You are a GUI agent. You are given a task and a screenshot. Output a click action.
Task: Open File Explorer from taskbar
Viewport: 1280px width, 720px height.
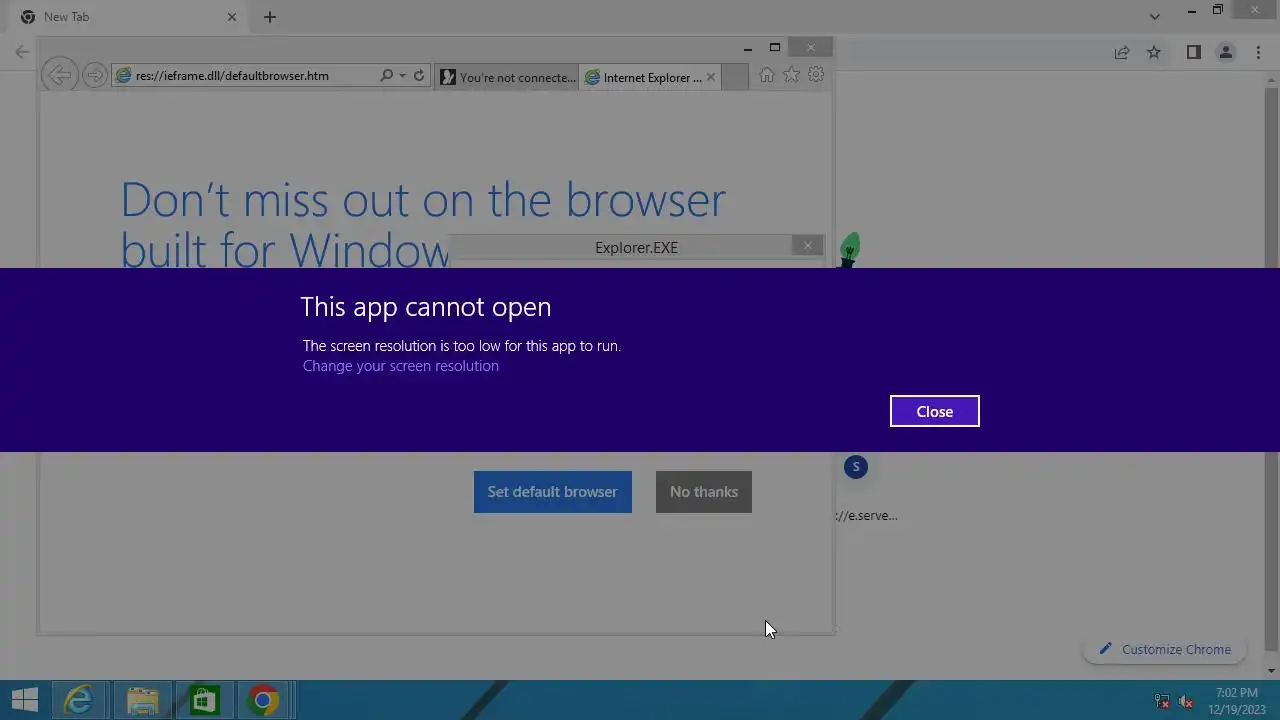pyautogui.click(x=142, y=700)
